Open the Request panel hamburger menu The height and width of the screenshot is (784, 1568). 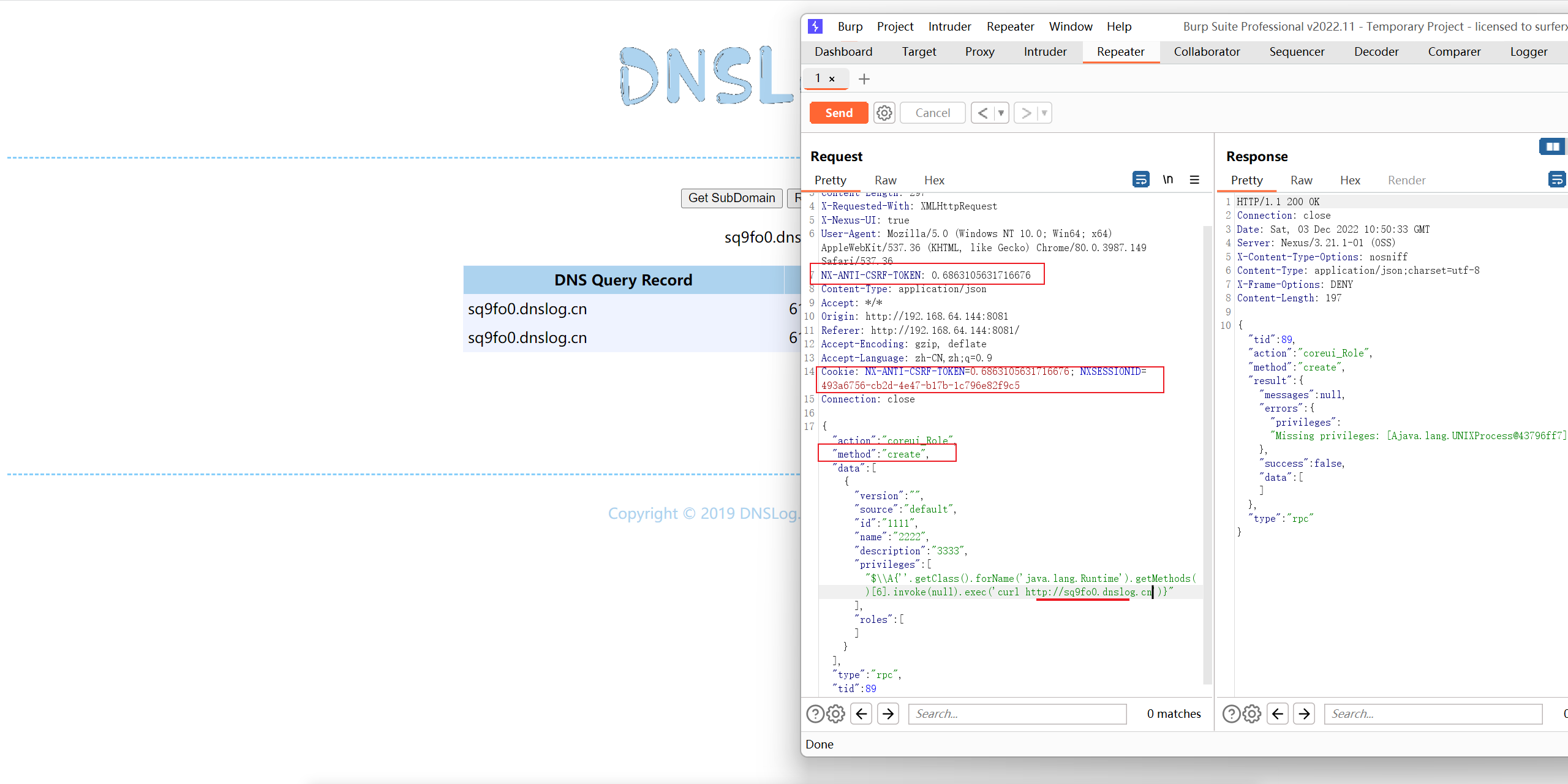click(1194, 179)
